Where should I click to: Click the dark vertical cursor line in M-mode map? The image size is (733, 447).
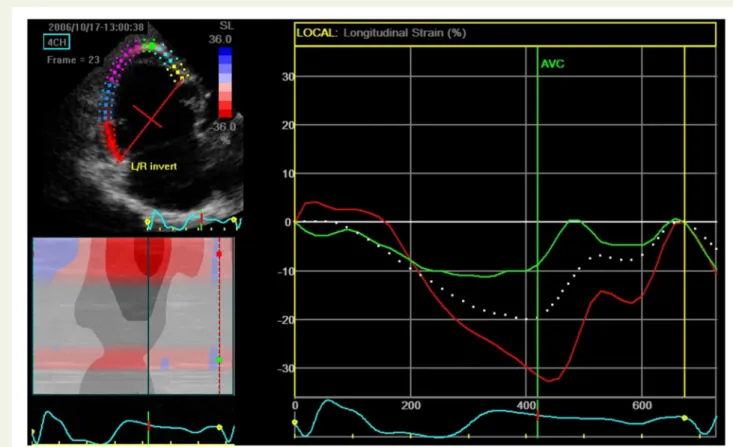tap(148, 316)
